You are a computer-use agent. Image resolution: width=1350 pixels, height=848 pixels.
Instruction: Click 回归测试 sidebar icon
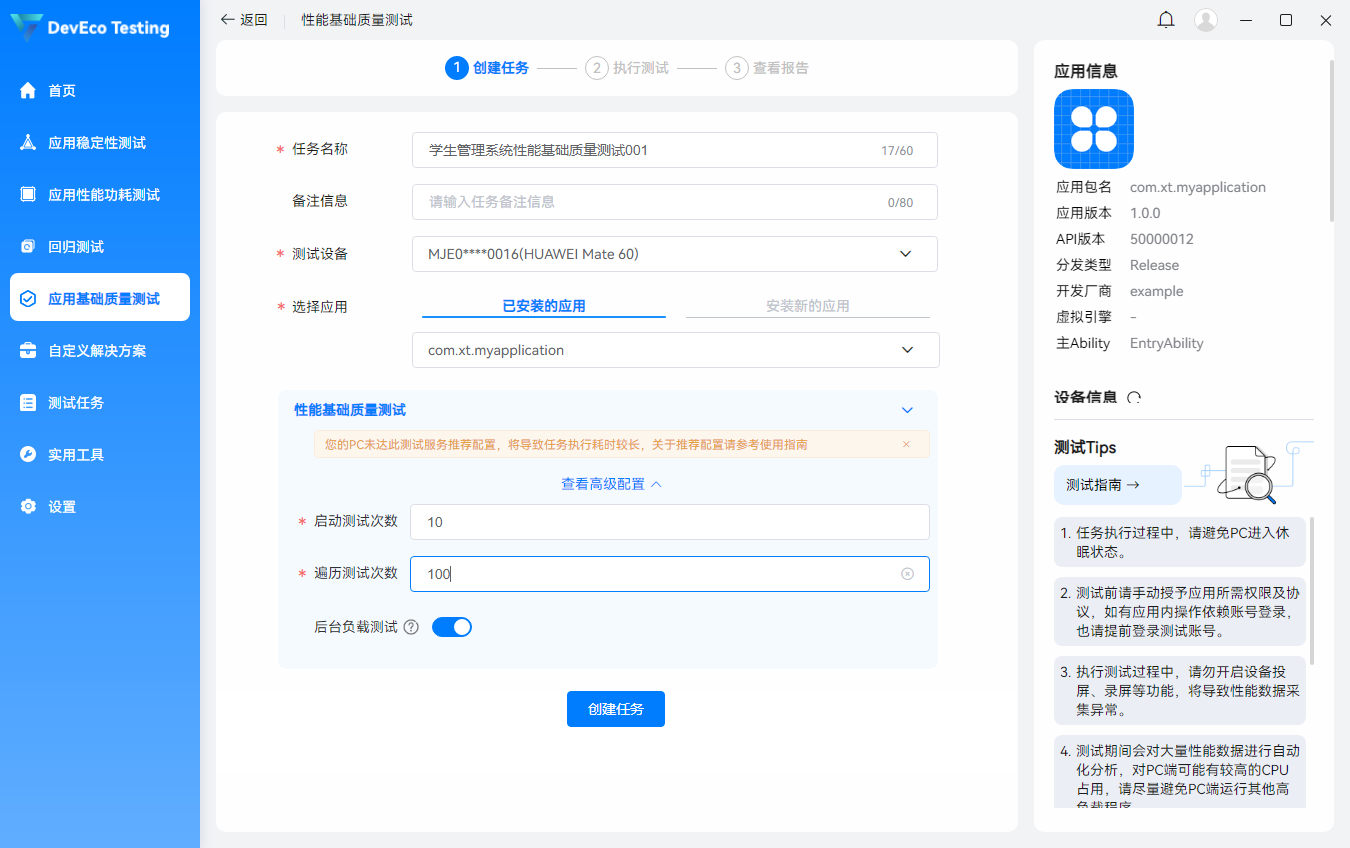pyautogui.click(x=28, y=247)
